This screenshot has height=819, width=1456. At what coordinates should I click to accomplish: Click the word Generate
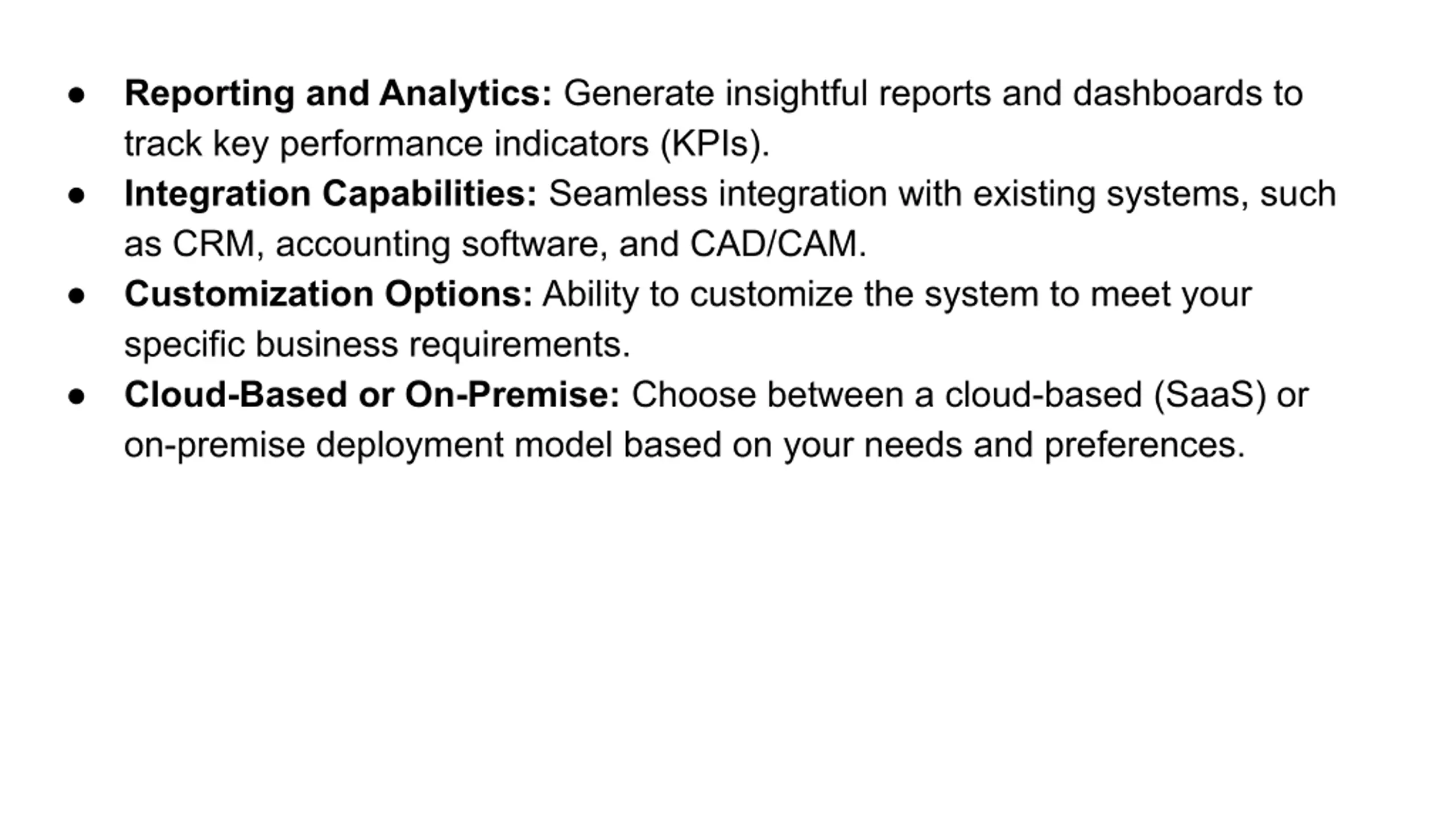point(639,93)
